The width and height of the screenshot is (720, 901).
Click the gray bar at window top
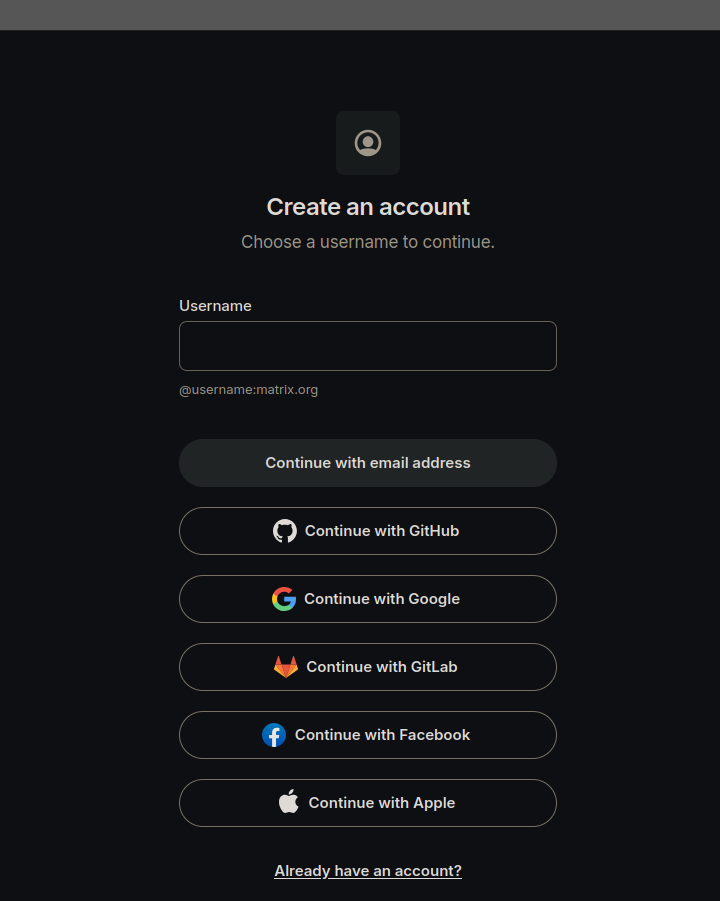(x=360, y=14)
